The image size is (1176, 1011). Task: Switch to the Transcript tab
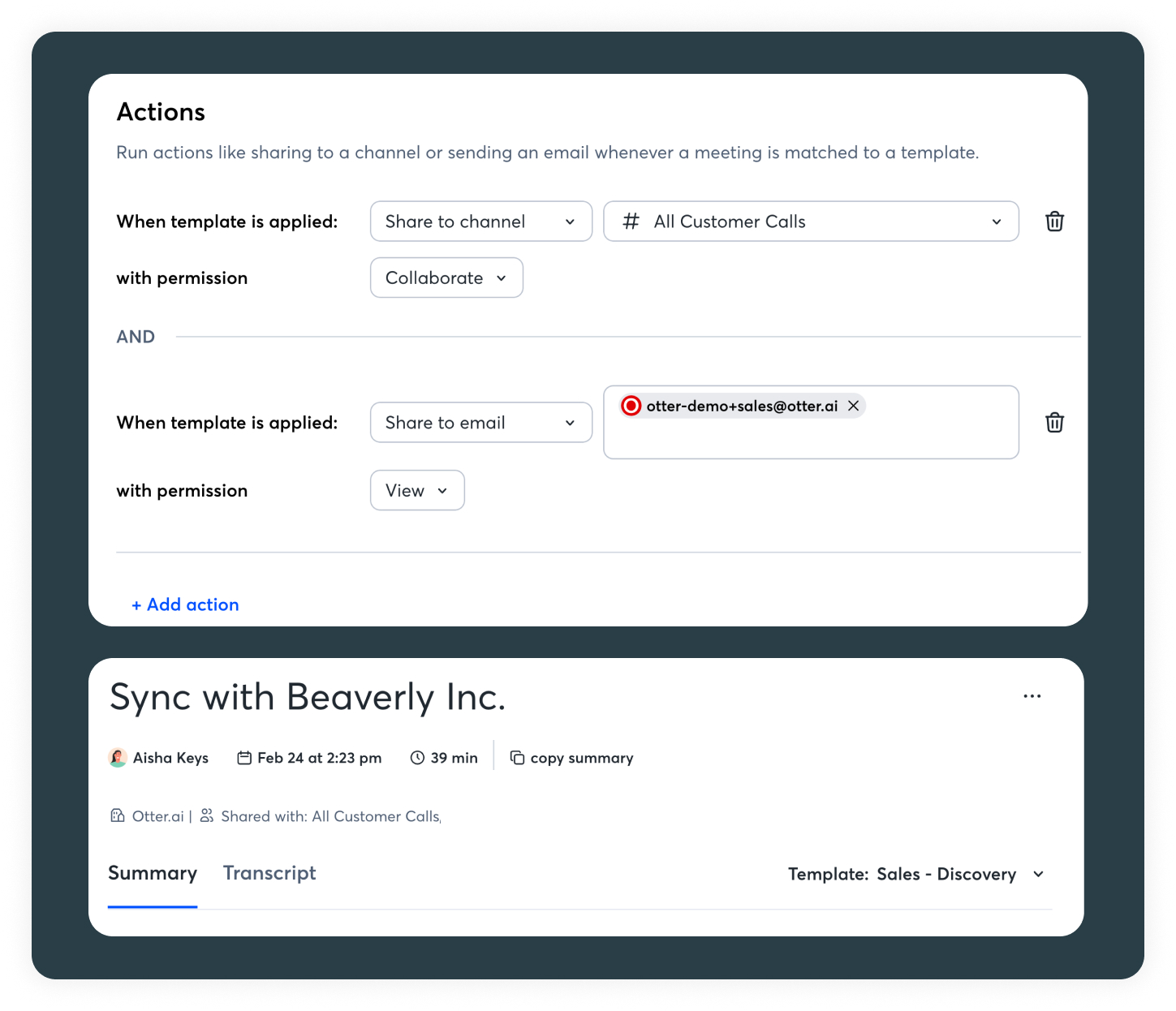[x=269, y=874]
